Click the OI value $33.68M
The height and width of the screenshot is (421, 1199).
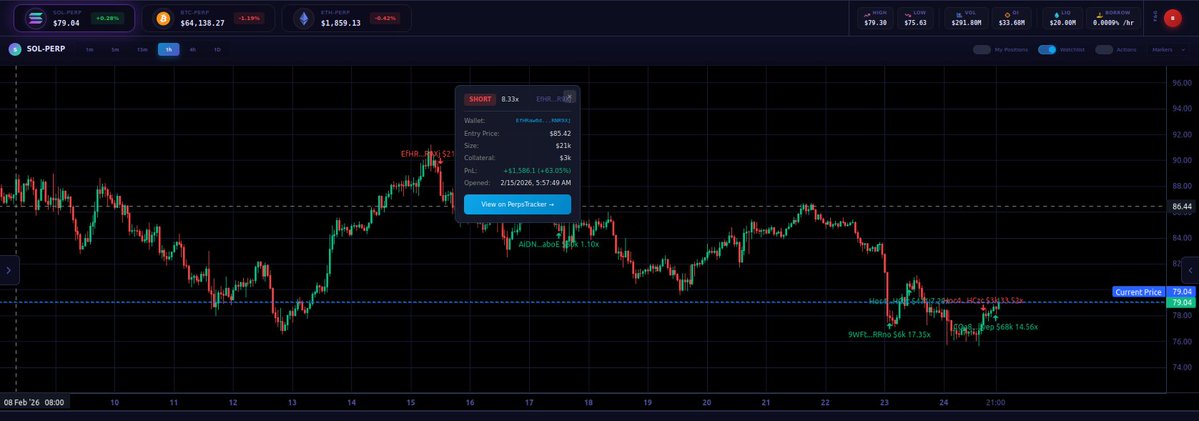1012,23
